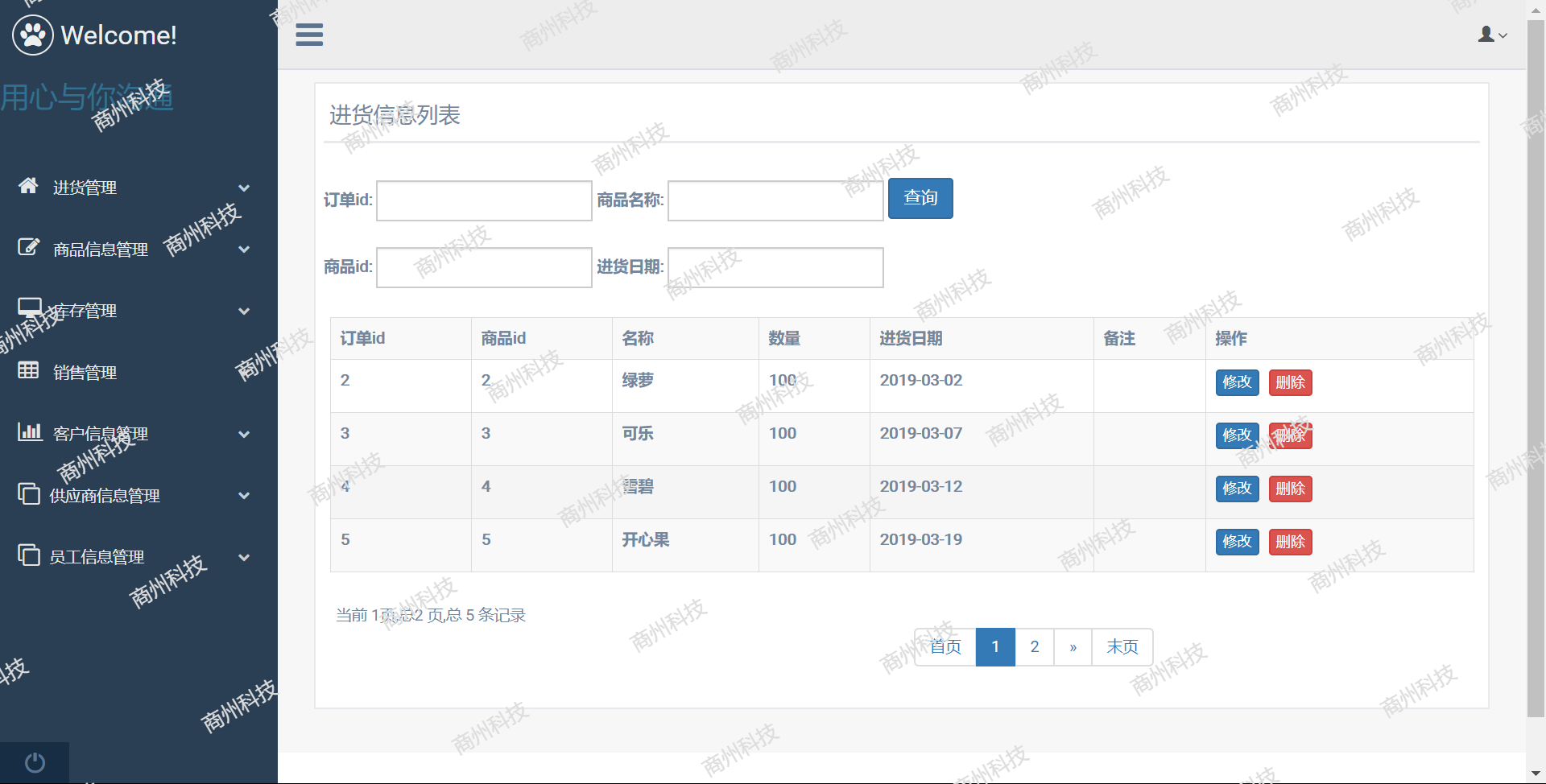Open the 商品信息管理 menu item

tap(101, 250)
